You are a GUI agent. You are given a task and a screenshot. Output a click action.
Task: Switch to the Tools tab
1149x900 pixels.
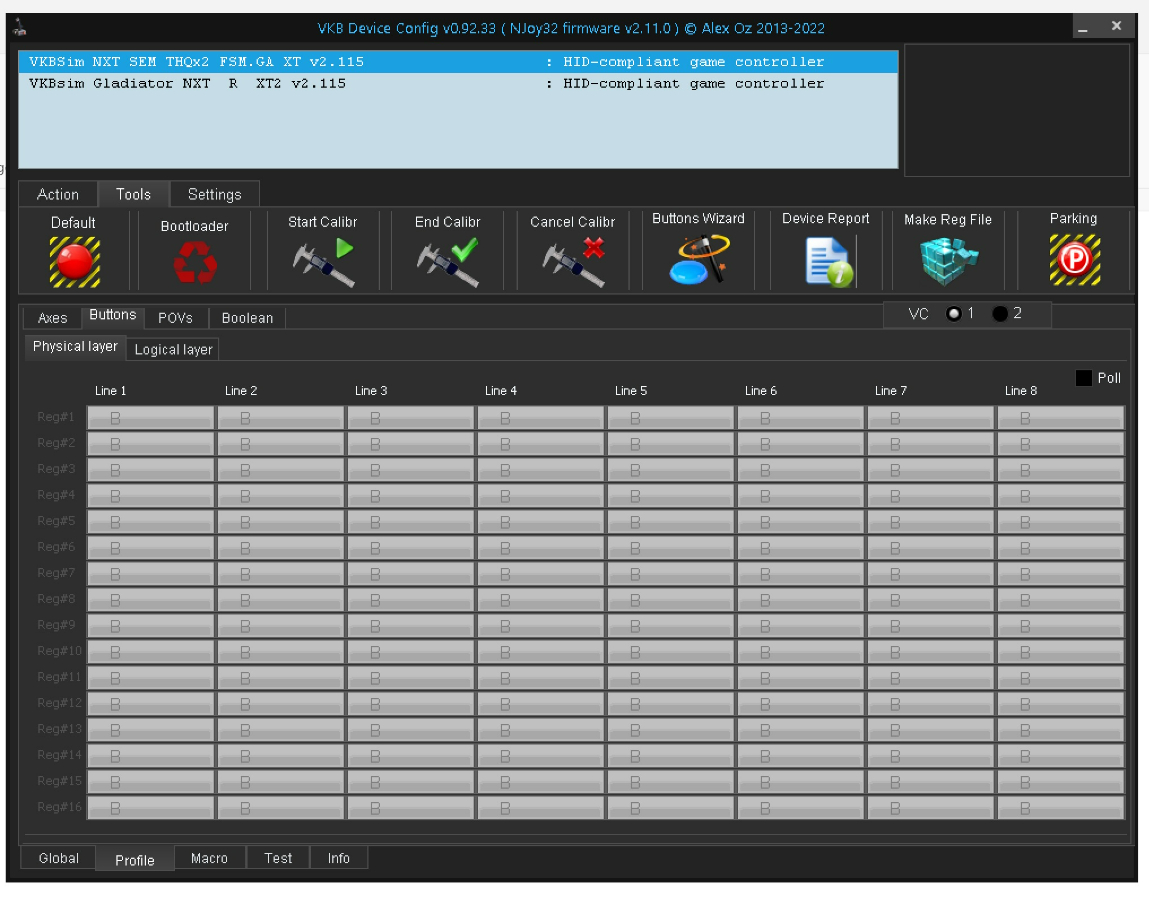133,194
